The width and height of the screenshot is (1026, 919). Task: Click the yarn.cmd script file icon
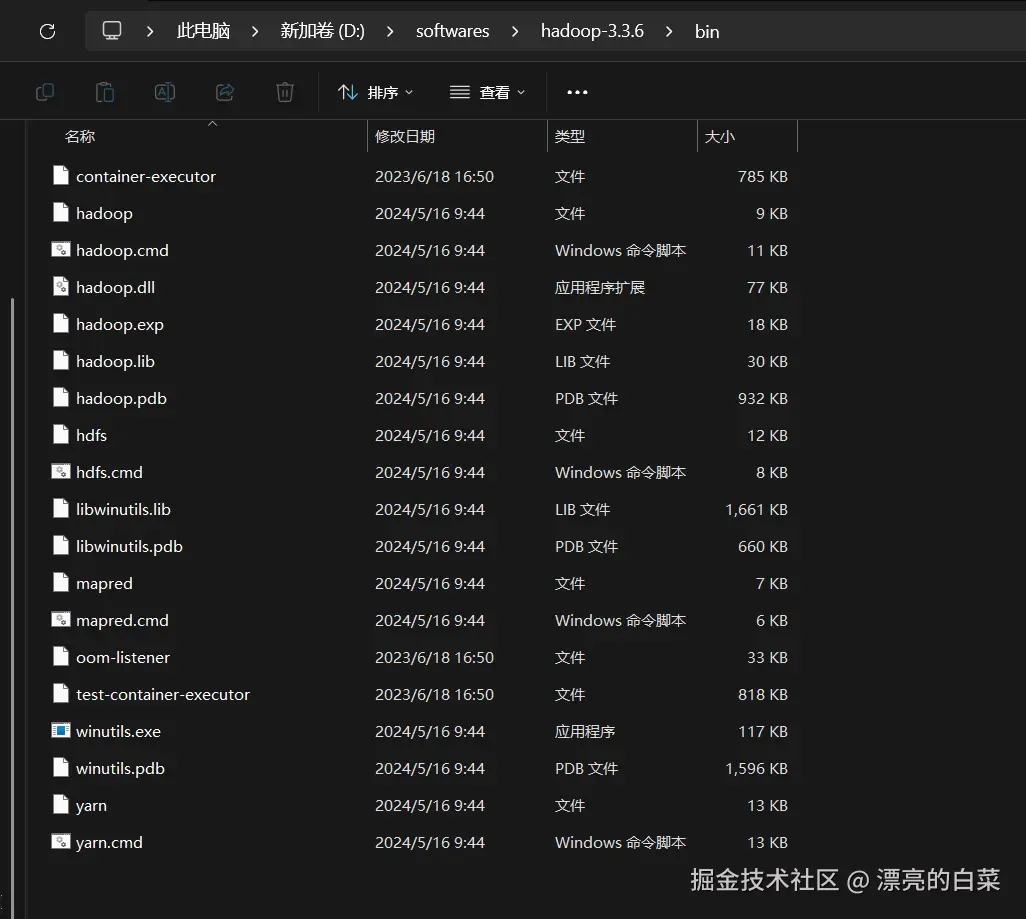tap(61, 842)
